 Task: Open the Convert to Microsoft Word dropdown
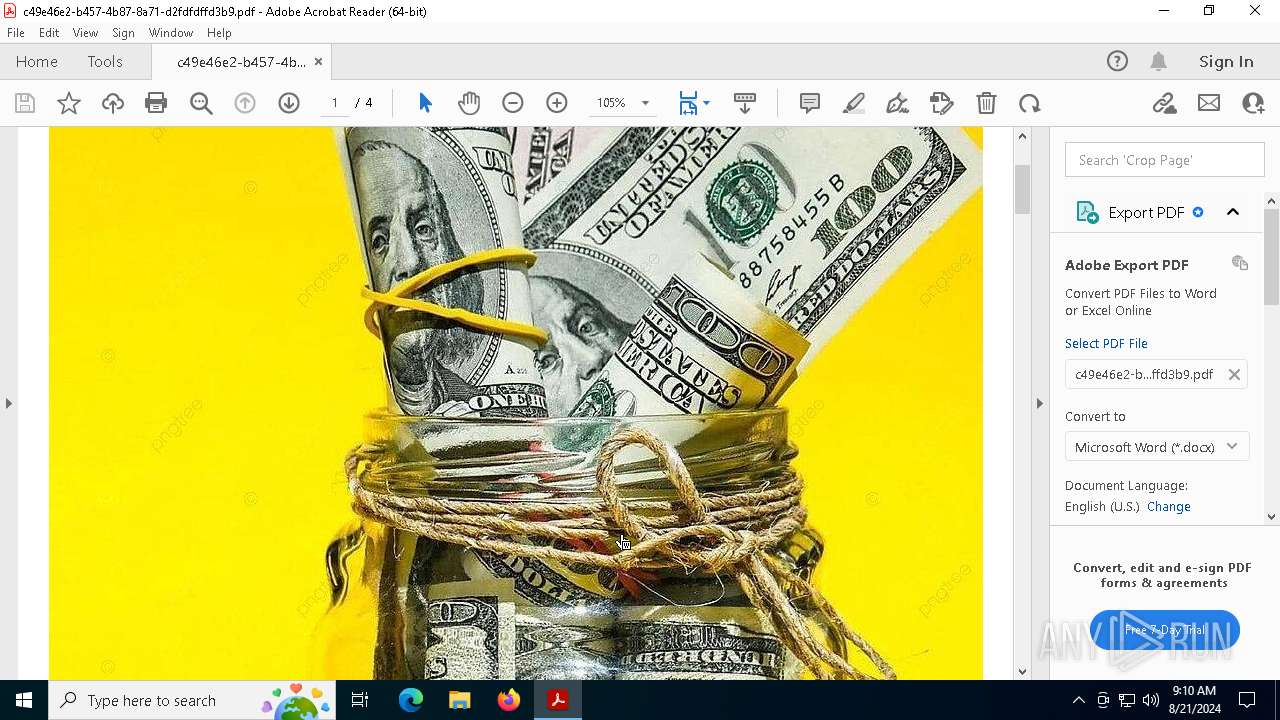click(1157, 447)
